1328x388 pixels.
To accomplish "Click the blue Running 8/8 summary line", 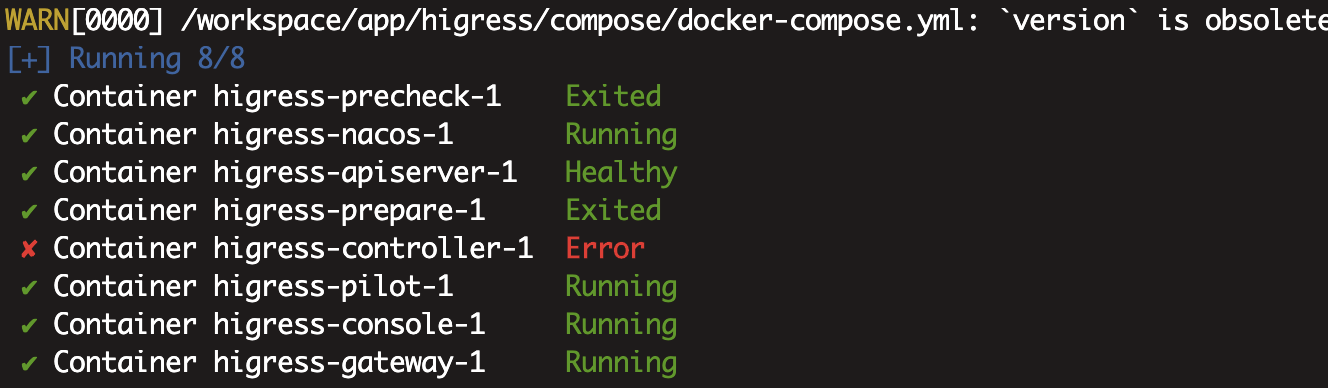I will pyautogui.click(x=125, y=59).
